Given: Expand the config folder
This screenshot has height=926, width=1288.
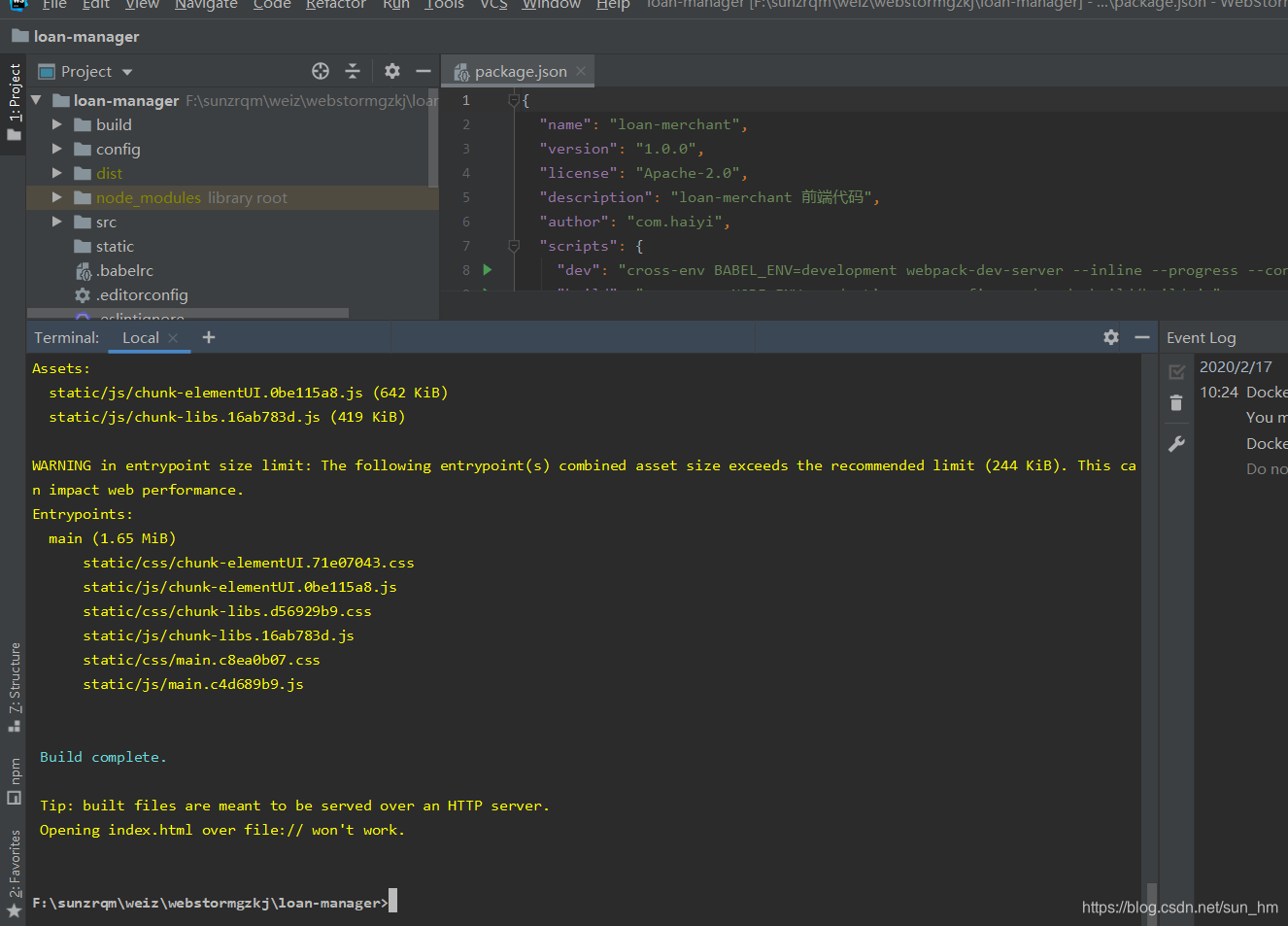Looking at the screenshot, I should click(56, 149).
